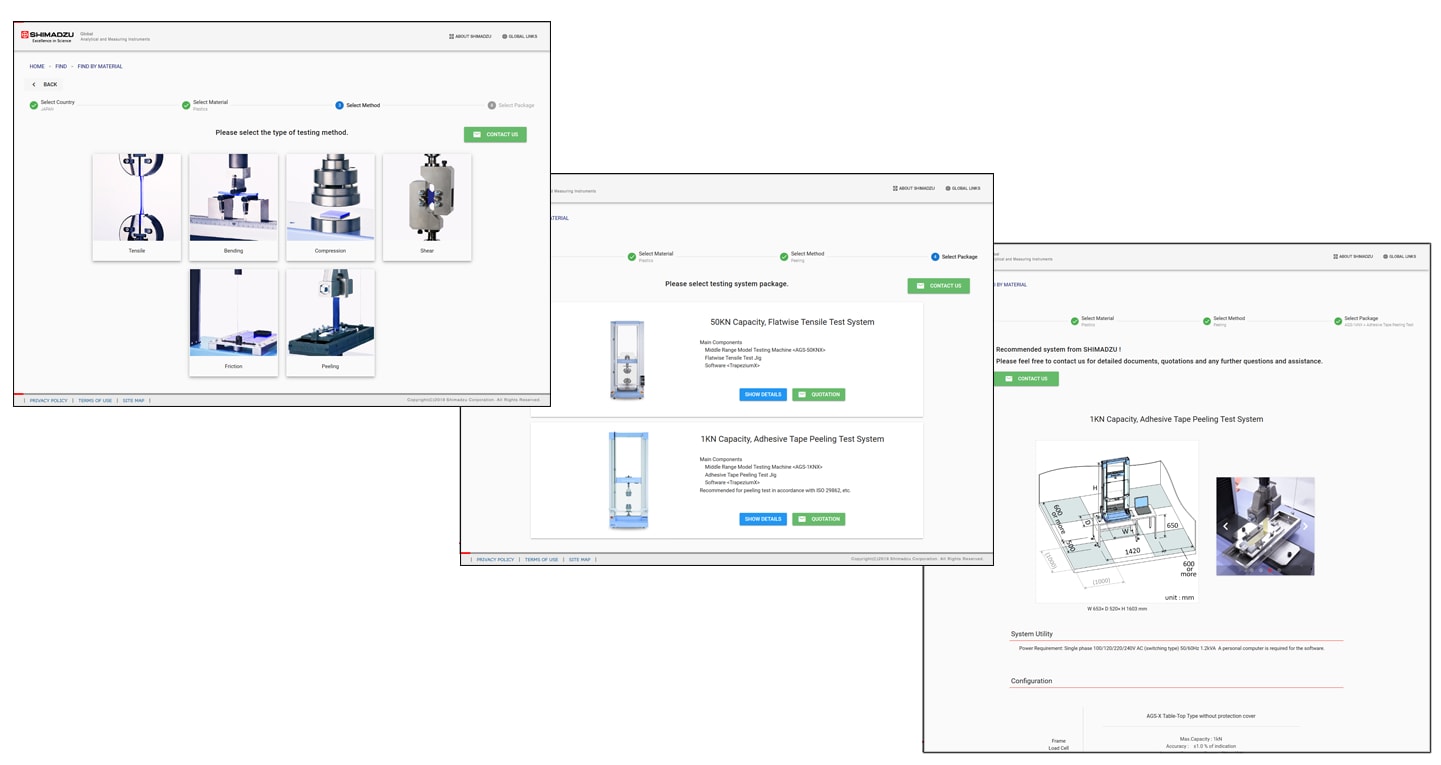This screenshot has width=1441, height=765.
Task: Click the next arrow on the peeling photo carousel
Action: (1305, 526)
